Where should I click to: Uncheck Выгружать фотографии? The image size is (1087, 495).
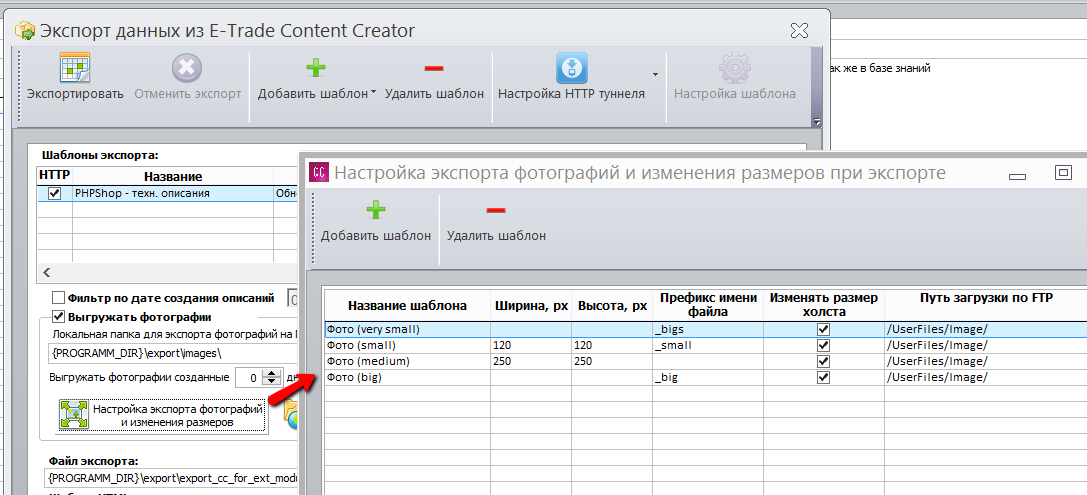point(58,318)
